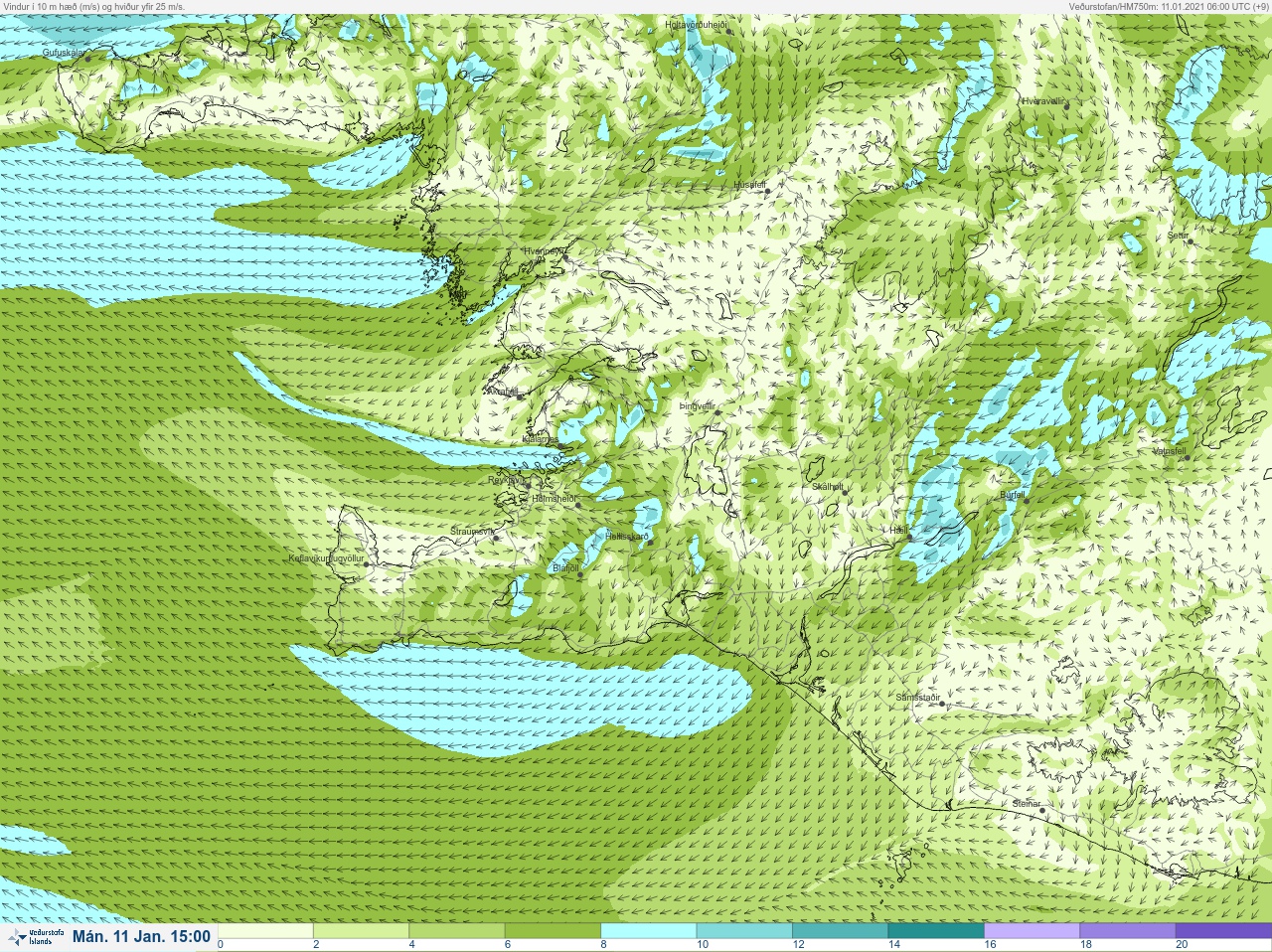Click the Akrafjall station label
The height and width of the screenshot is (952, 1272).
point(503,392)
